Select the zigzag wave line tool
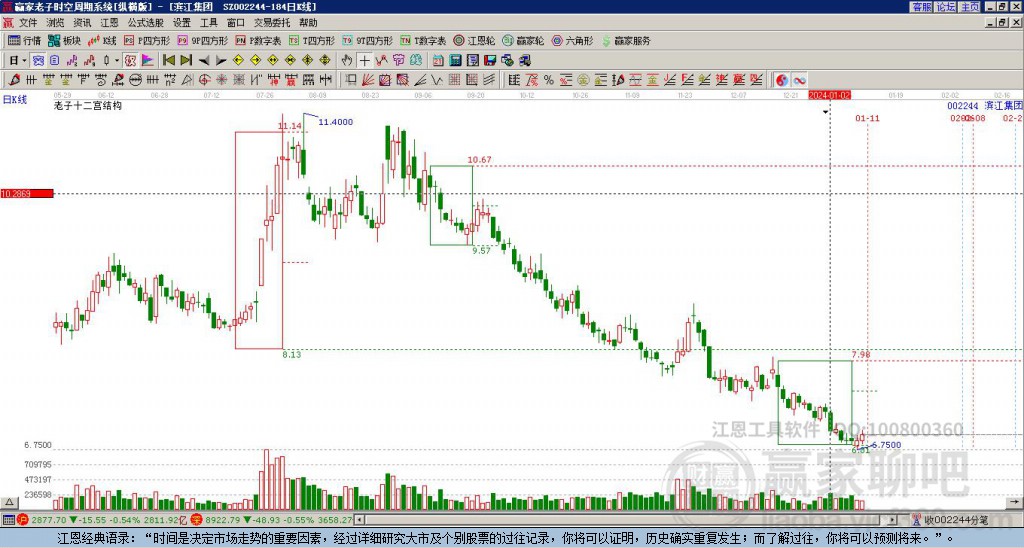Viewport: 1024px width, 548px height. click(437, 80)
